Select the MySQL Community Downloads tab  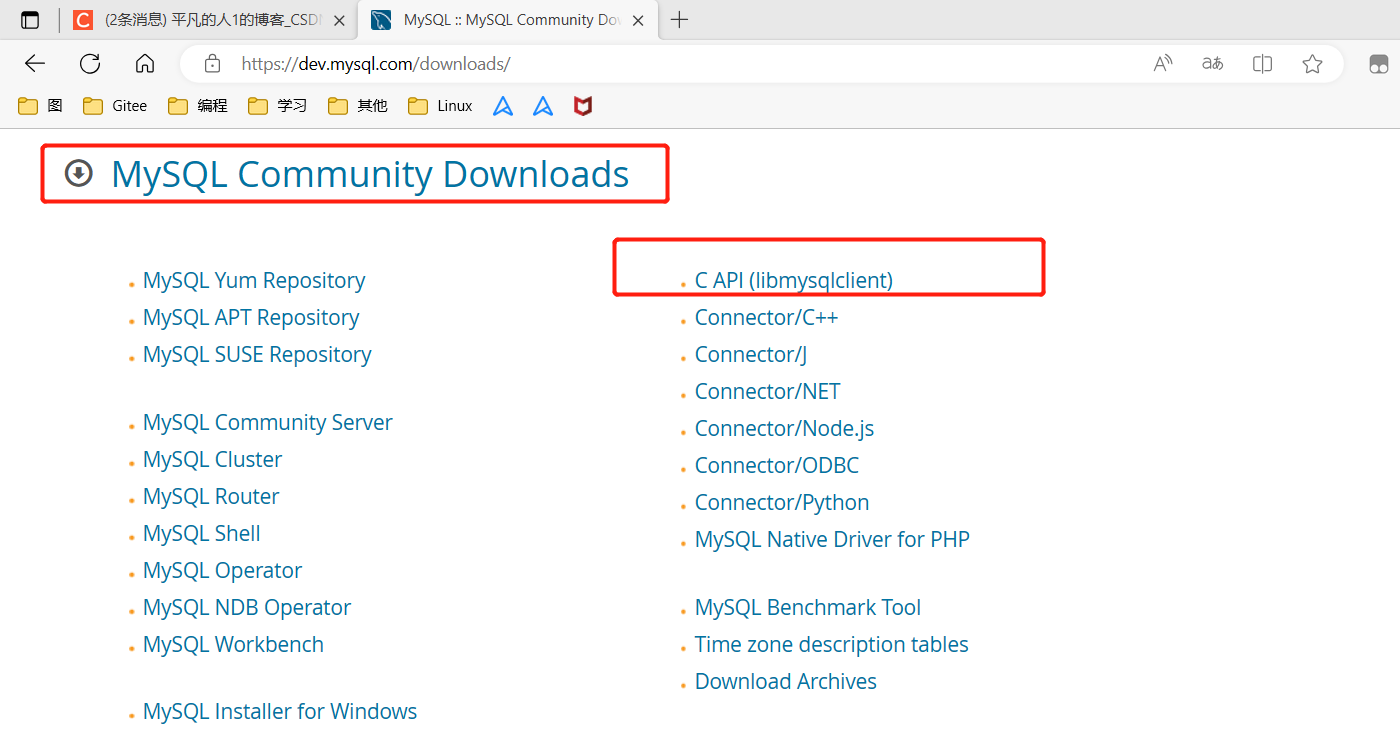[507, 20]
